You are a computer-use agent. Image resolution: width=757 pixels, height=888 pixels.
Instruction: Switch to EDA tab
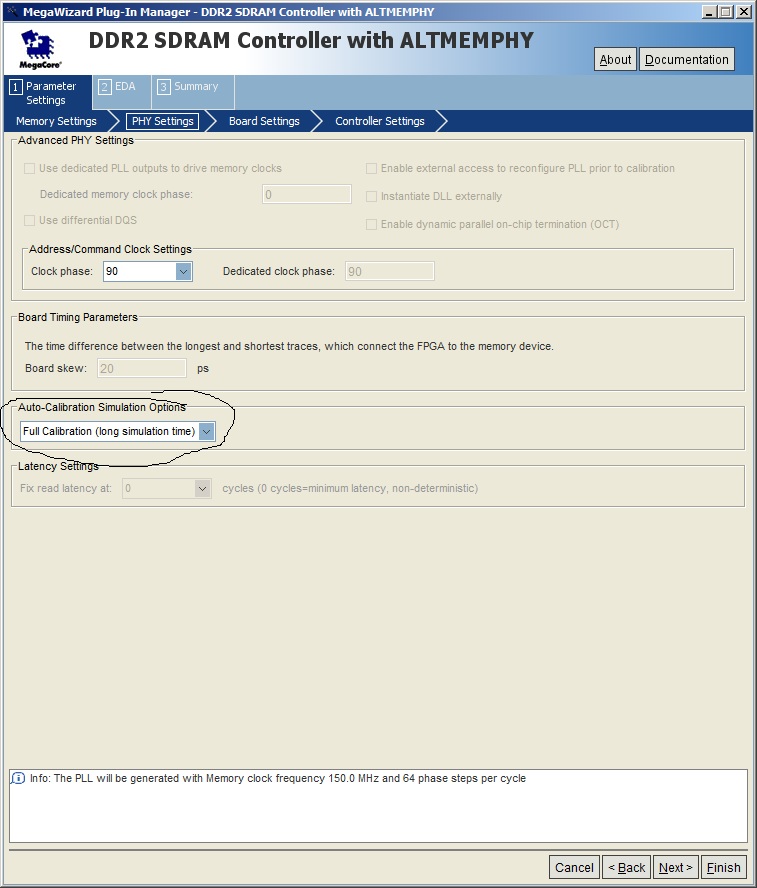coord(122,92)
